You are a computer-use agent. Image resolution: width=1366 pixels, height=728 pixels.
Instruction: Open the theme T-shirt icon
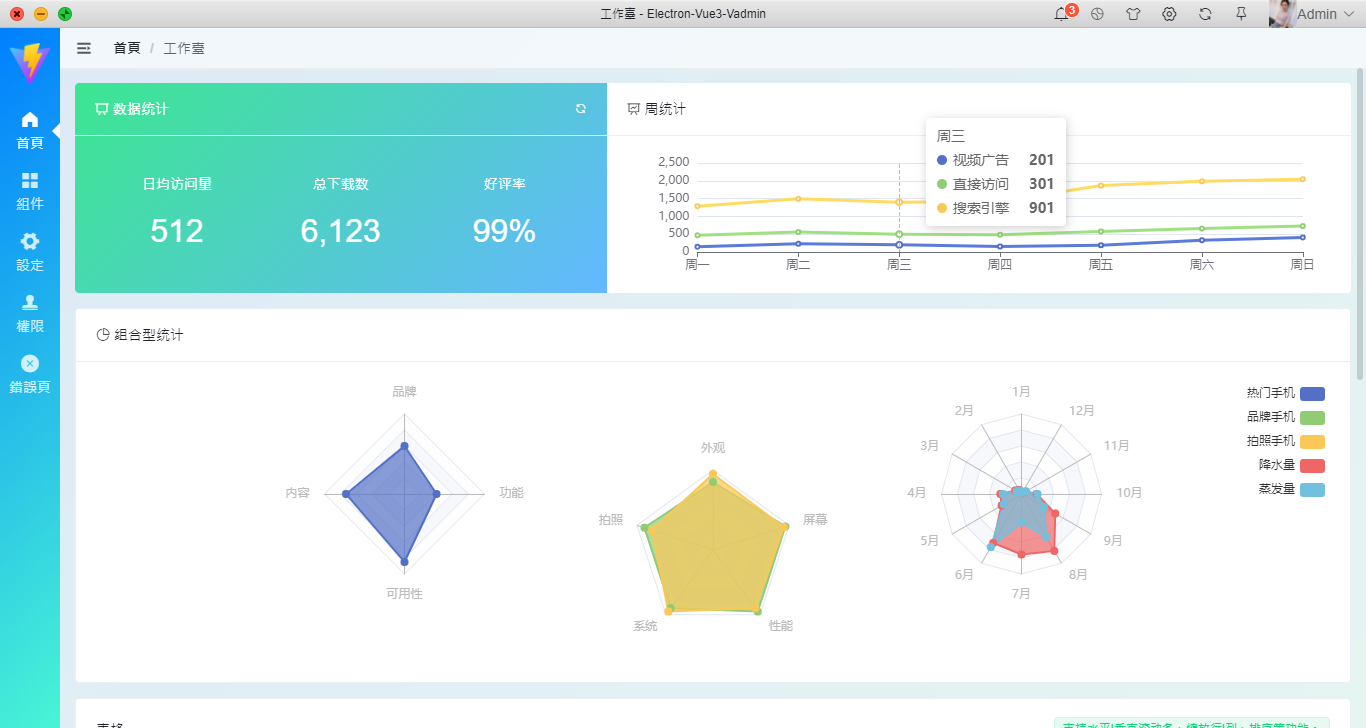(1133, 14)
